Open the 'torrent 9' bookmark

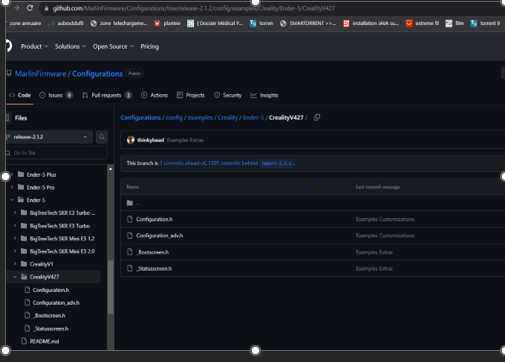coord(485,23)
